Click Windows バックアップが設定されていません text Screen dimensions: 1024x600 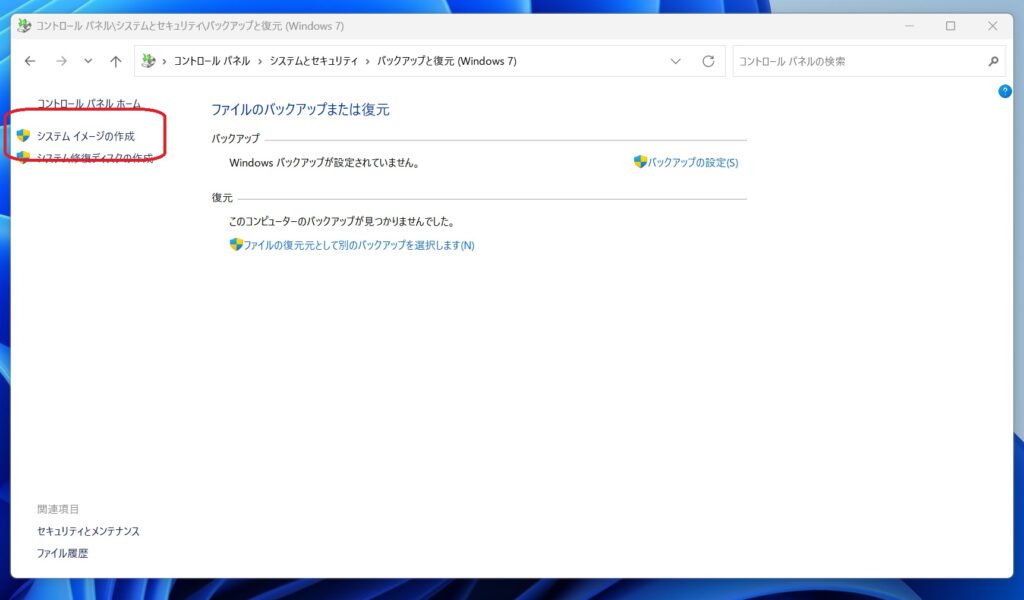324,163
